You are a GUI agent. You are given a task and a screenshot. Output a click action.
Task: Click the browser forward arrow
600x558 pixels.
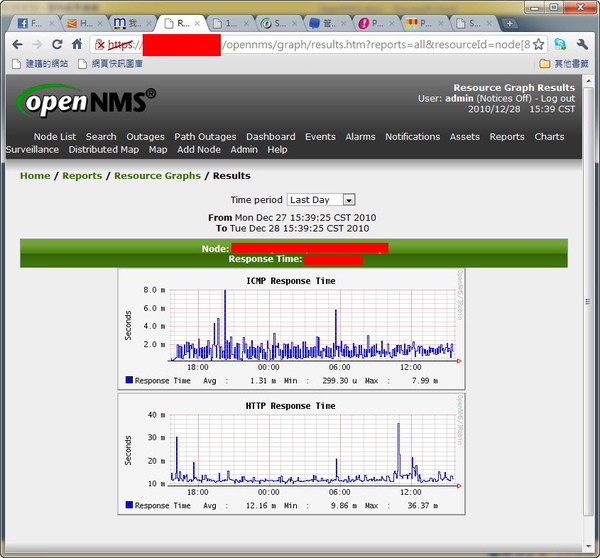(37, 45)
